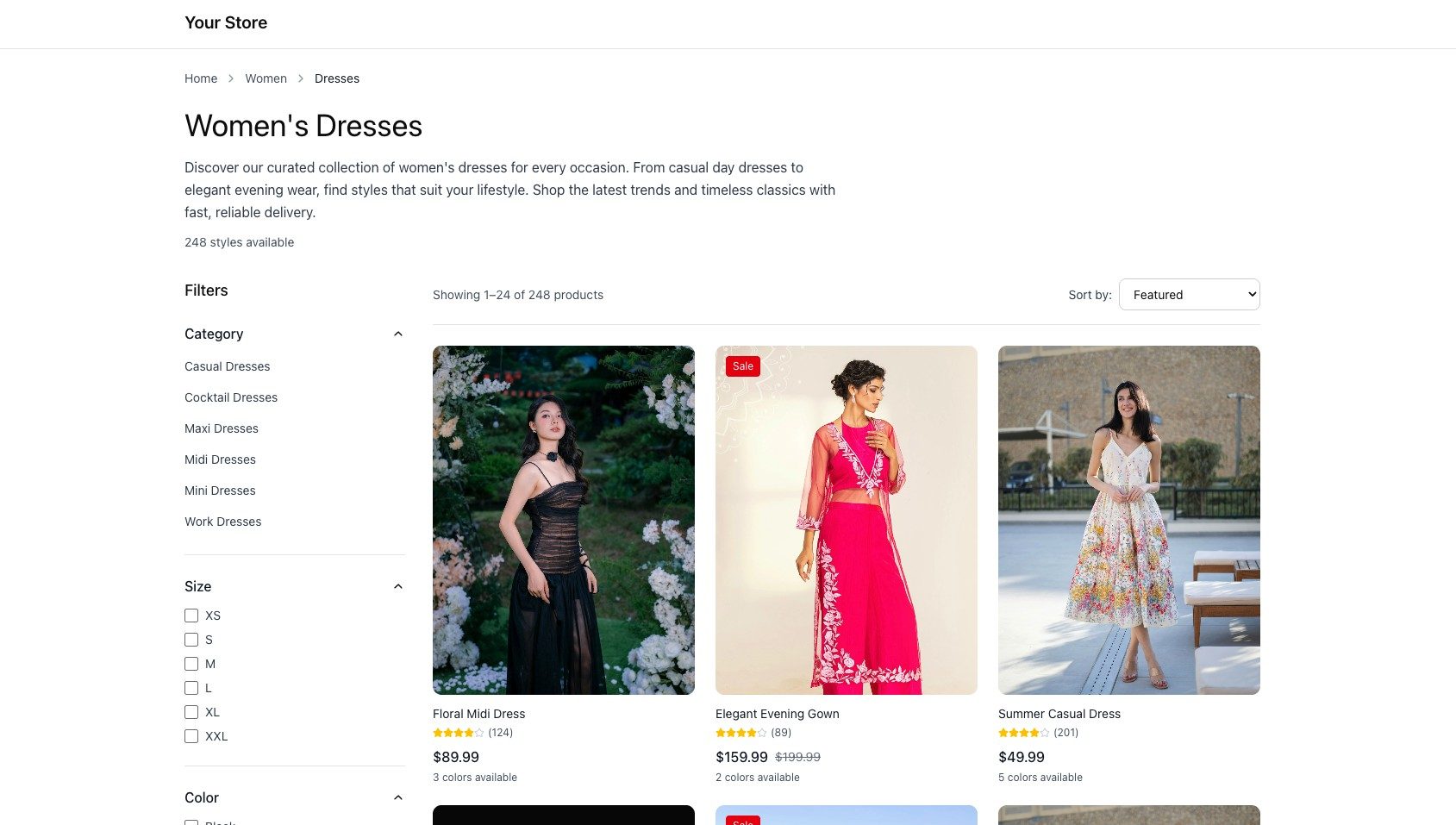
Task: Click the Elegant Evening Gown title
Action: click(x=777, y=714)
